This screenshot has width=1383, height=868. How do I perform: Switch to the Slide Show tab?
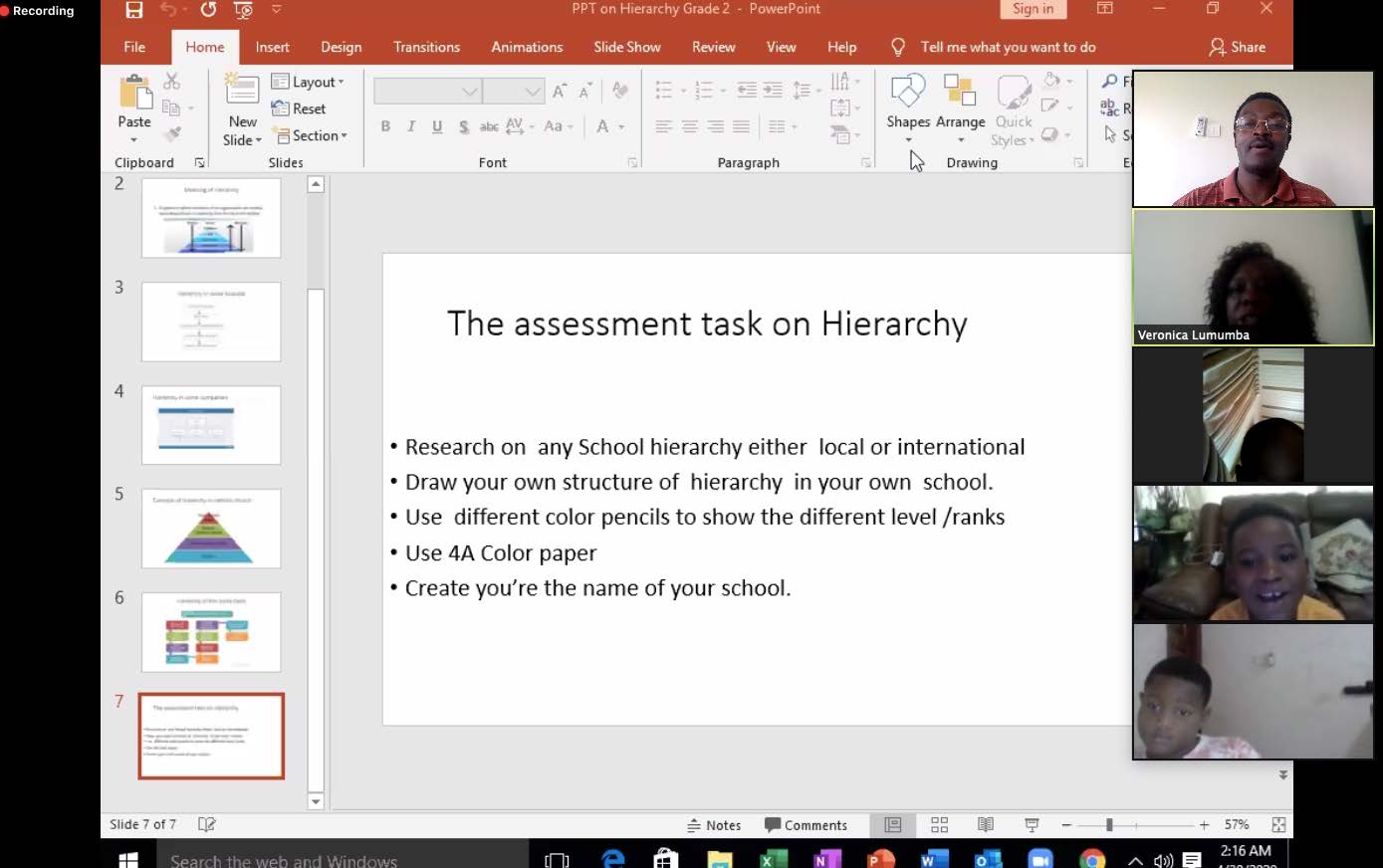(626, 47)
